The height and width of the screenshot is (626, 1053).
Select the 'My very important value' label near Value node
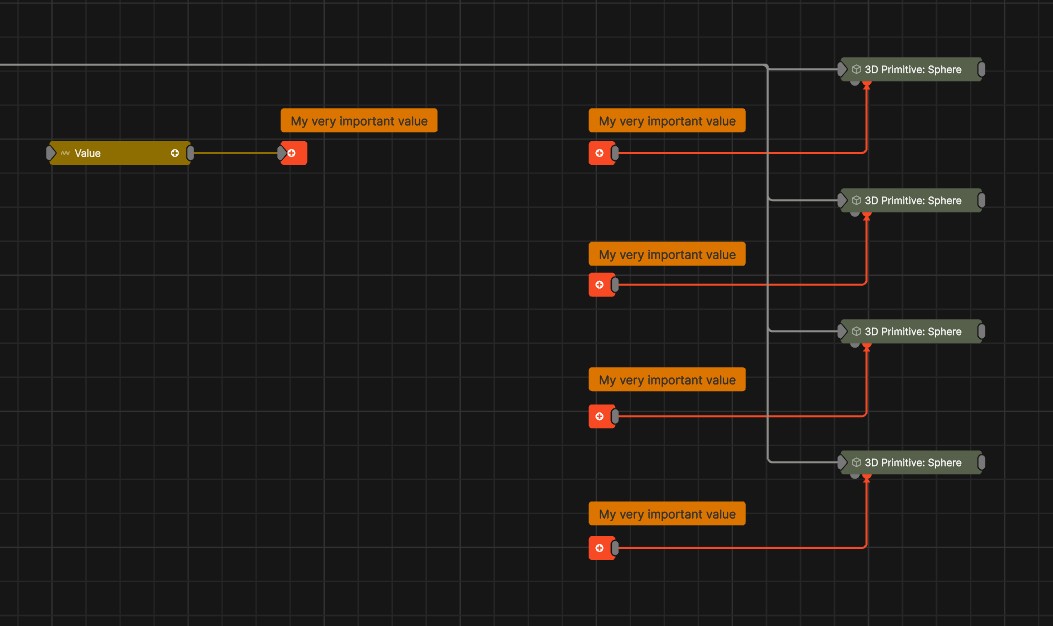click(x=358, y=120)
